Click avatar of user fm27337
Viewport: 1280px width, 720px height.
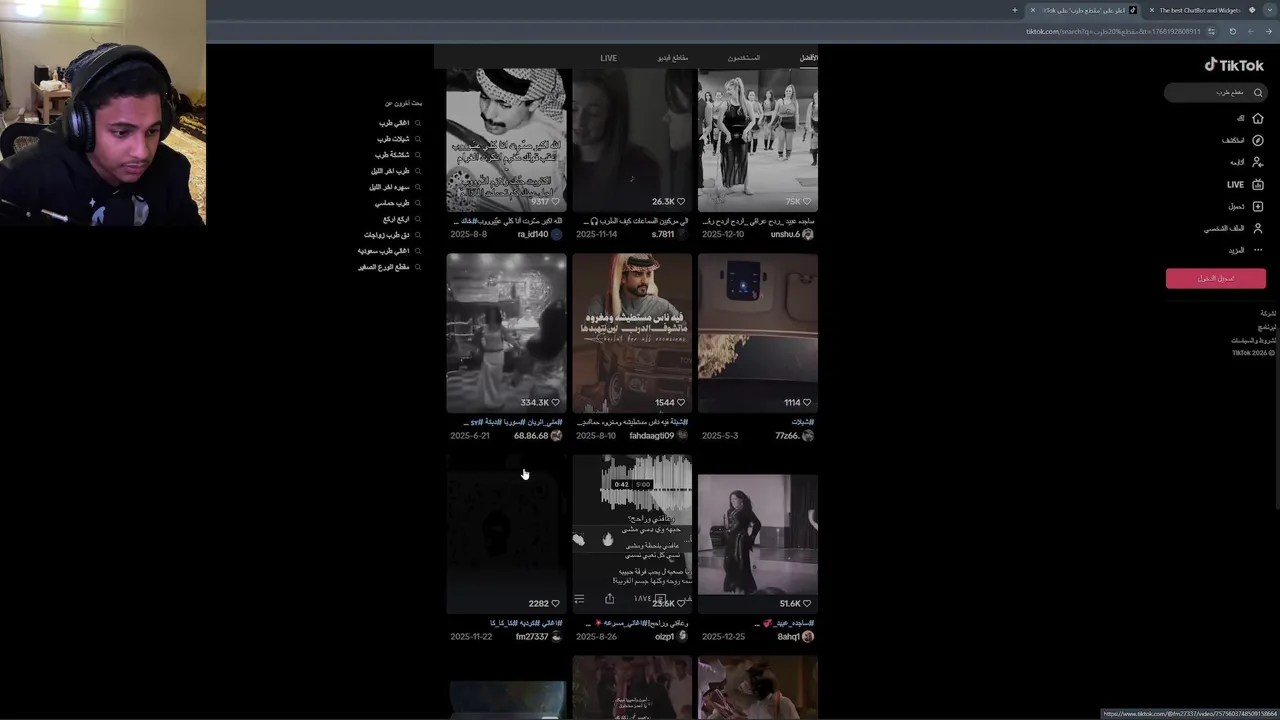(556, 636)
